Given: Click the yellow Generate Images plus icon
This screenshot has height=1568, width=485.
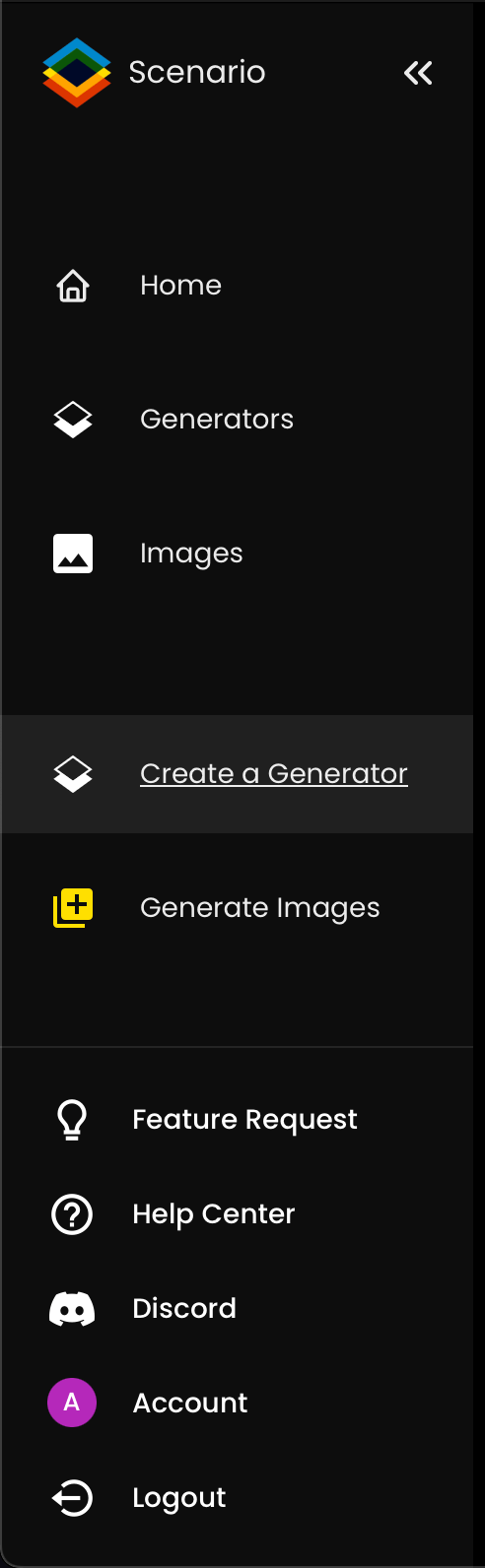Looking at the screenshot, I should click(x=73, y=908).
